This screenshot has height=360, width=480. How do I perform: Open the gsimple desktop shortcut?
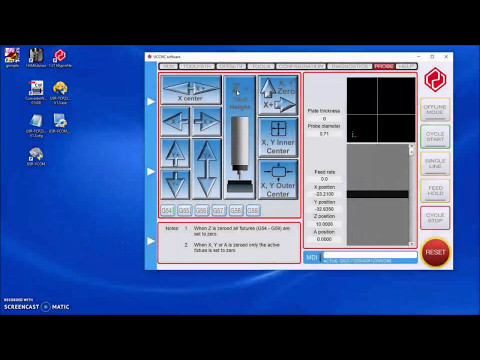[12, 58]
